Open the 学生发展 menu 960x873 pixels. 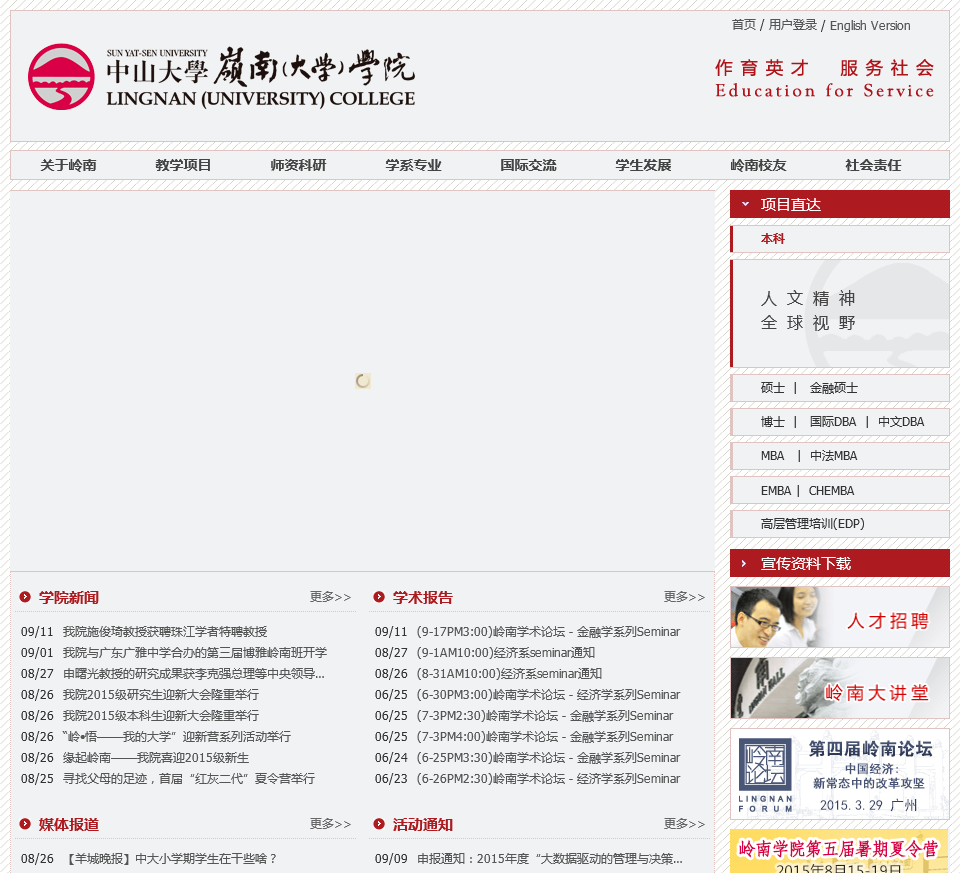click(643, 165)
